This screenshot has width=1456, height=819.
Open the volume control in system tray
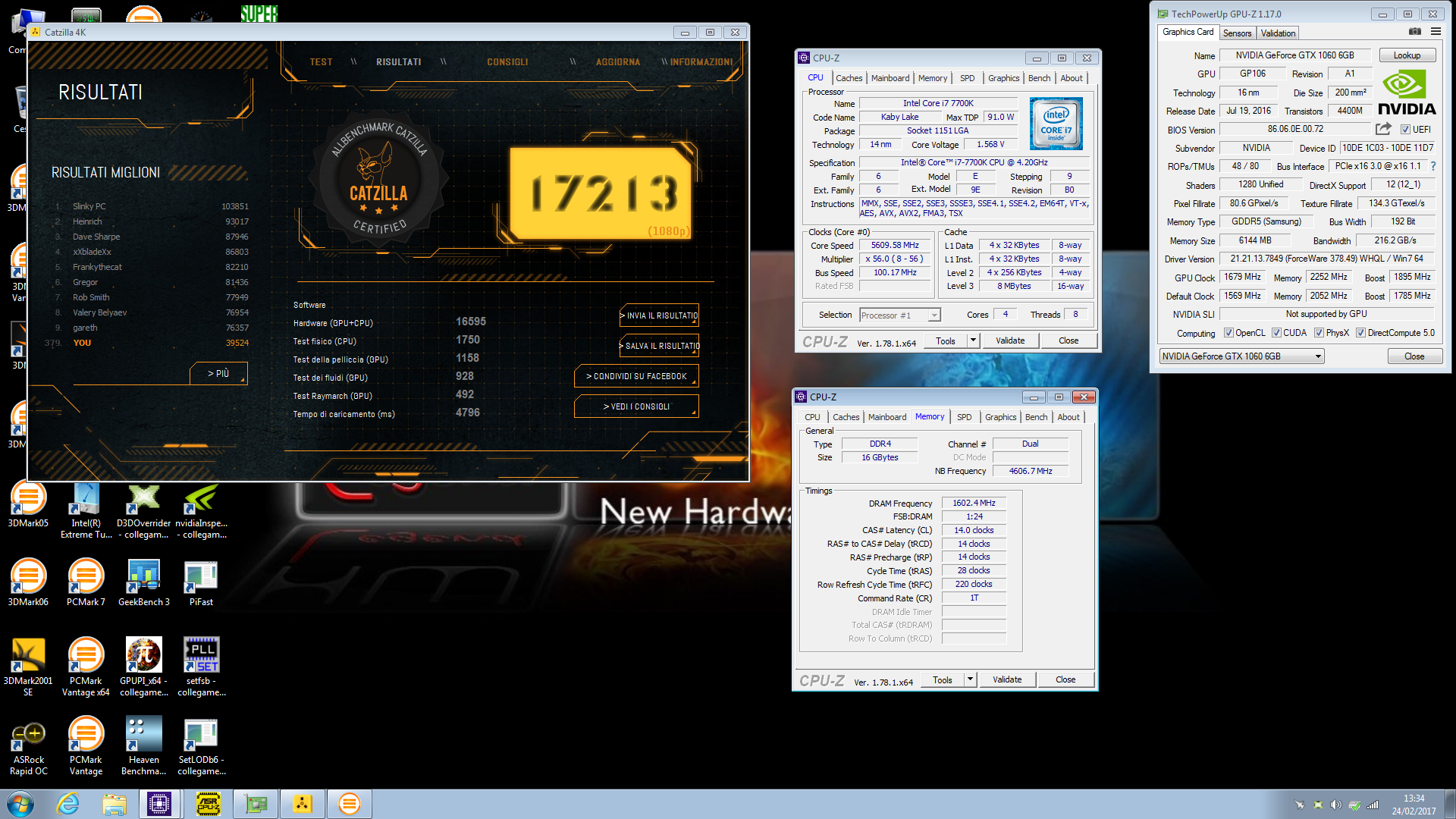pyautogui.click(x=1336, y=805)
